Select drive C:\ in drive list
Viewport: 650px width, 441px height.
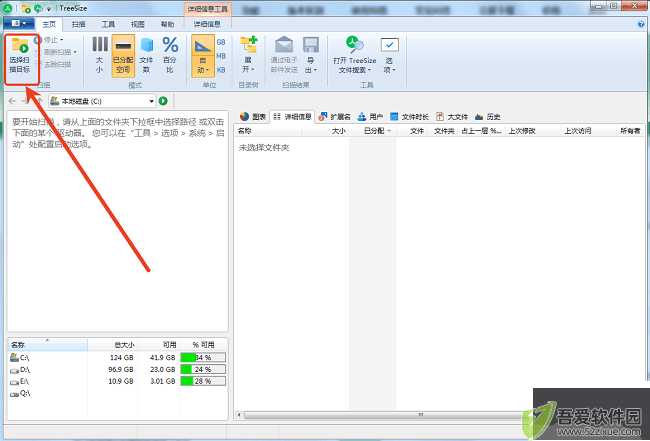(20, 357)
